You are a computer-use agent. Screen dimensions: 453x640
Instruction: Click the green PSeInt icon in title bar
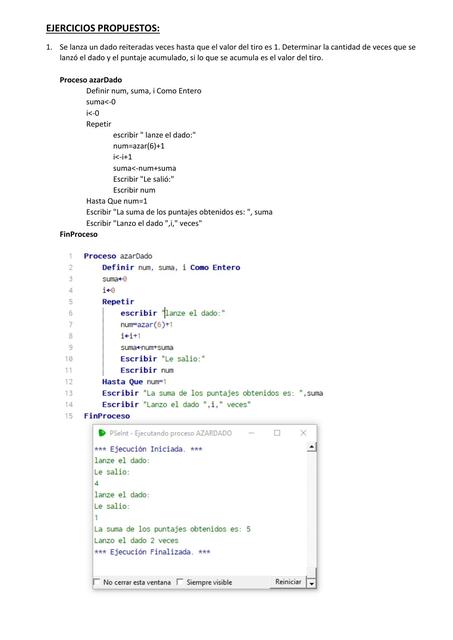[102, 433]
